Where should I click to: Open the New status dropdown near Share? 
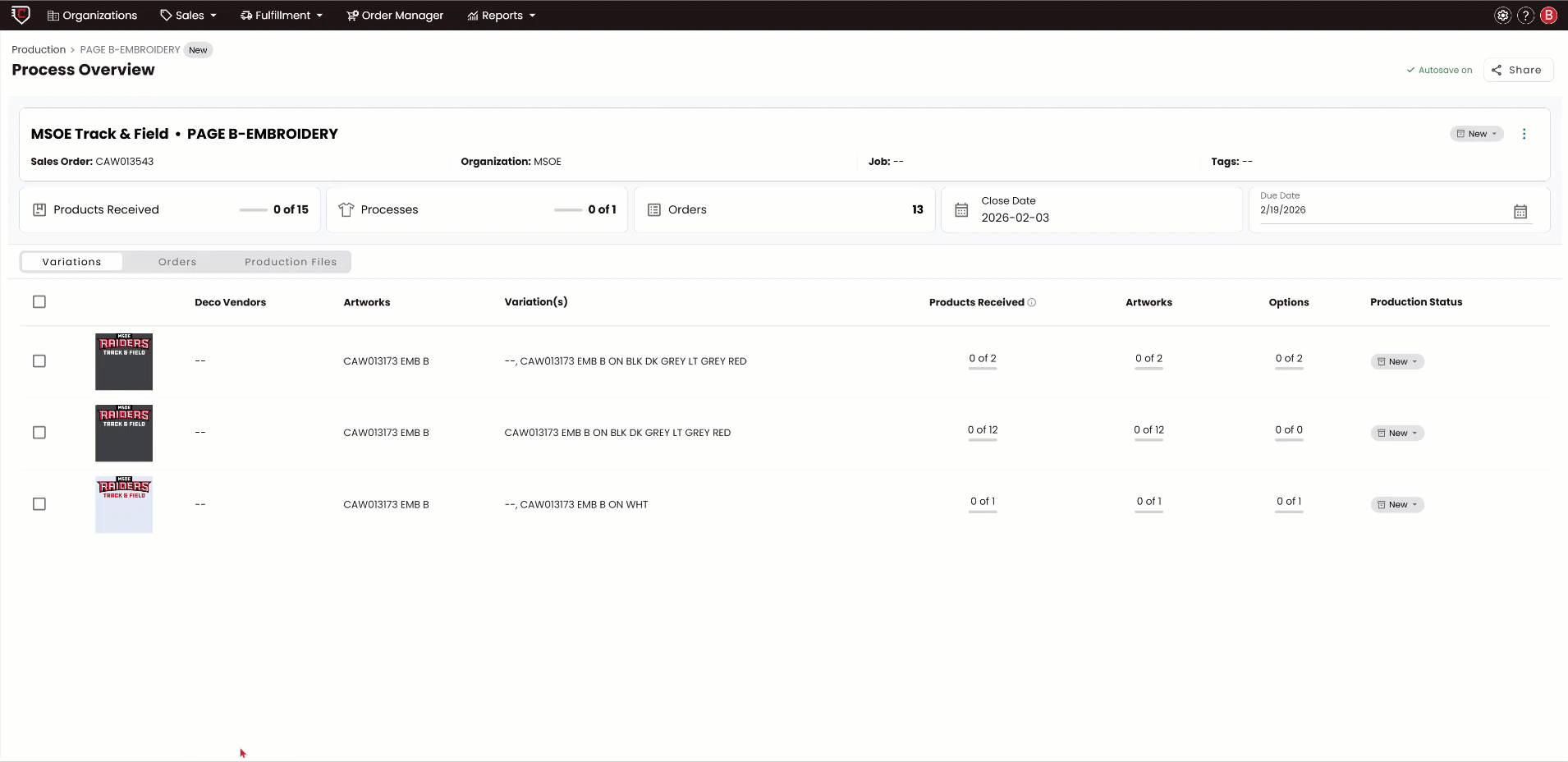(x=1475, y=133)
